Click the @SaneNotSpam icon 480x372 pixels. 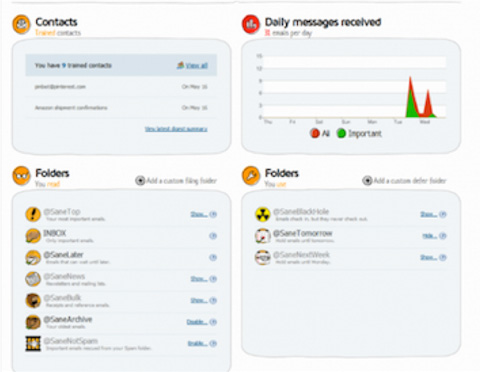click(33, 343)
